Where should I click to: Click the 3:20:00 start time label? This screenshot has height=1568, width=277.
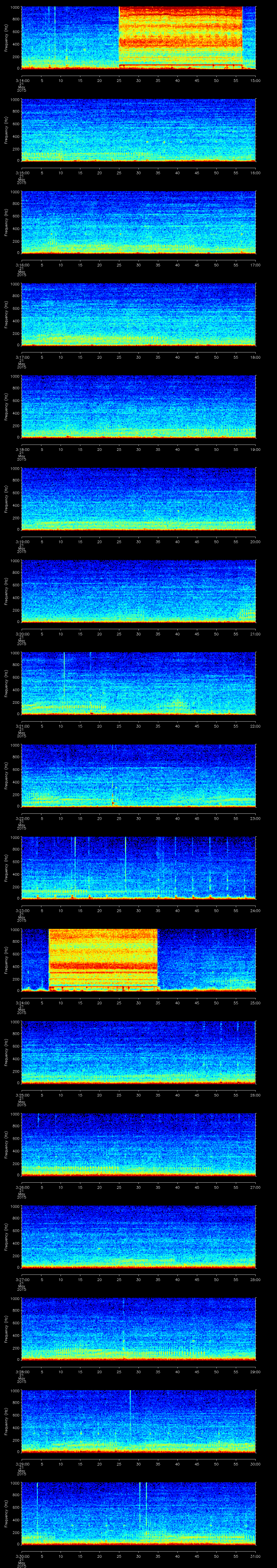[22, 634]
